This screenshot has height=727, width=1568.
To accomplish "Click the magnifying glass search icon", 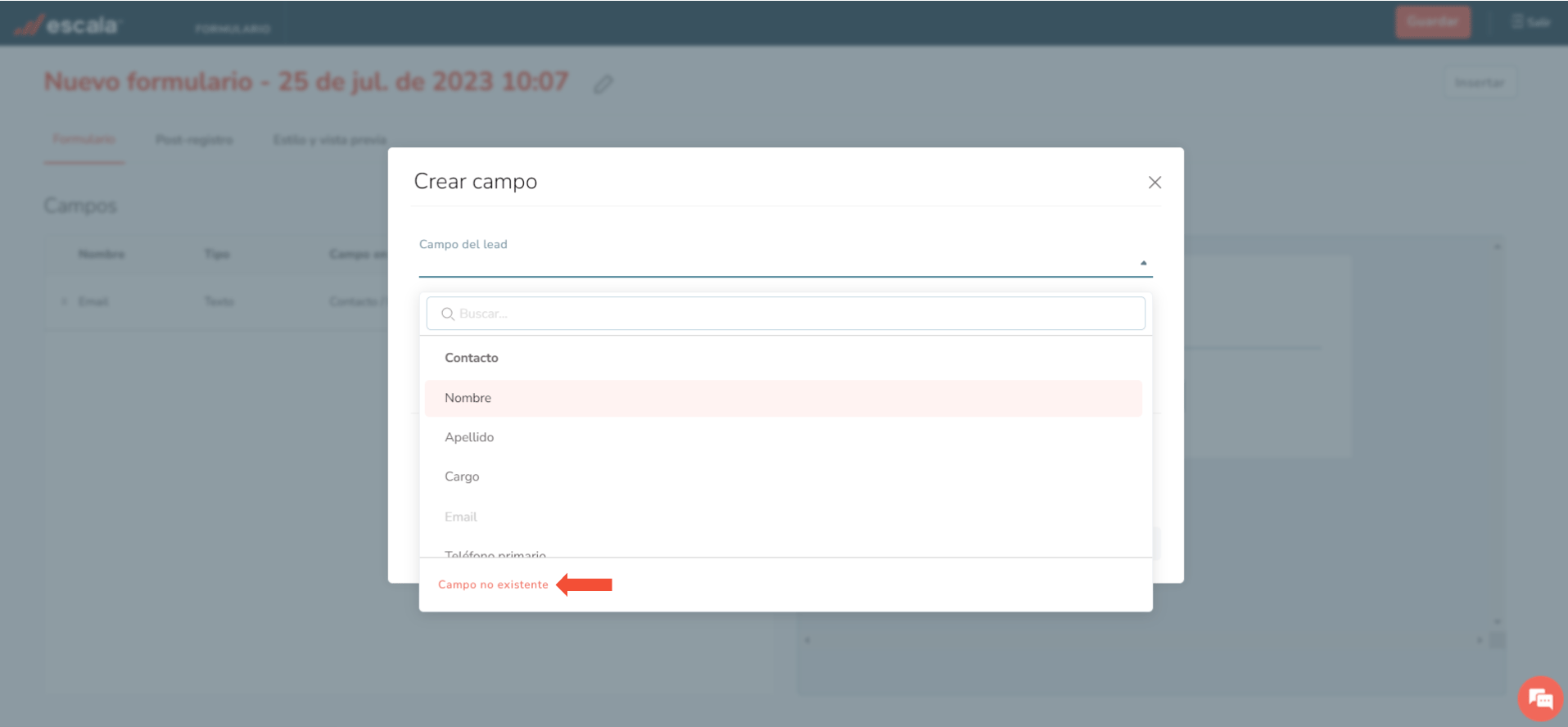I will (448, 314).
